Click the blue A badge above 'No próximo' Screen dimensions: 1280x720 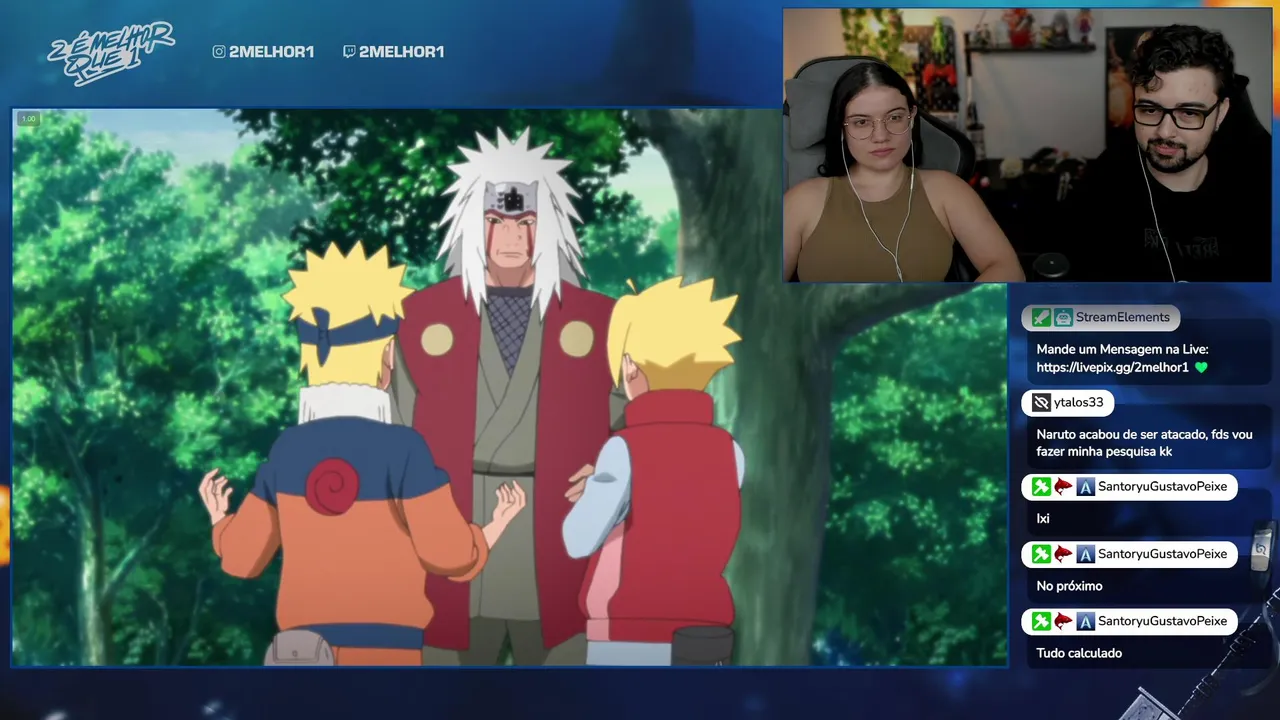1085,554
